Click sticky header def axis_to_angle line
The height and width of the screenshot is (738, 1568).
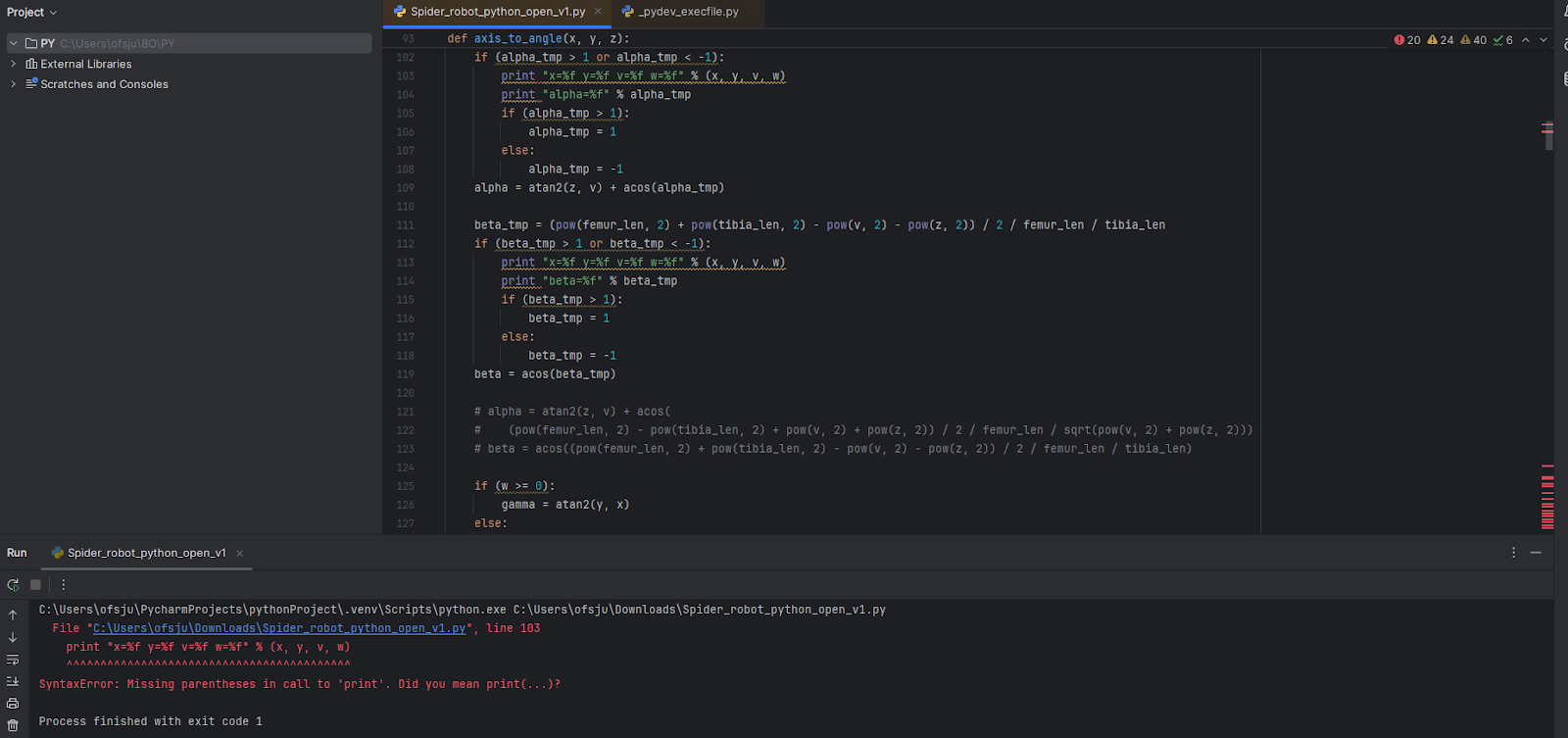pyautogui.click(x=538, y=38)
